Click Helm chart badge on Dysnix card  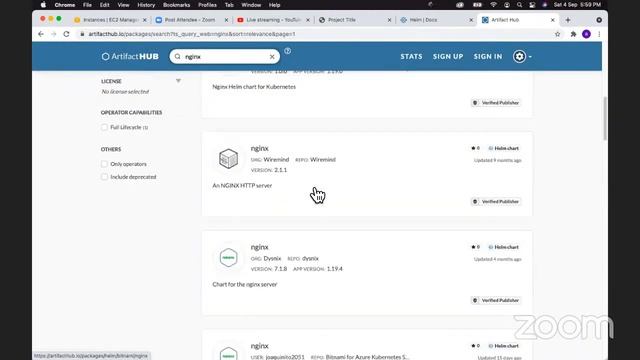[x=504, y=247]
